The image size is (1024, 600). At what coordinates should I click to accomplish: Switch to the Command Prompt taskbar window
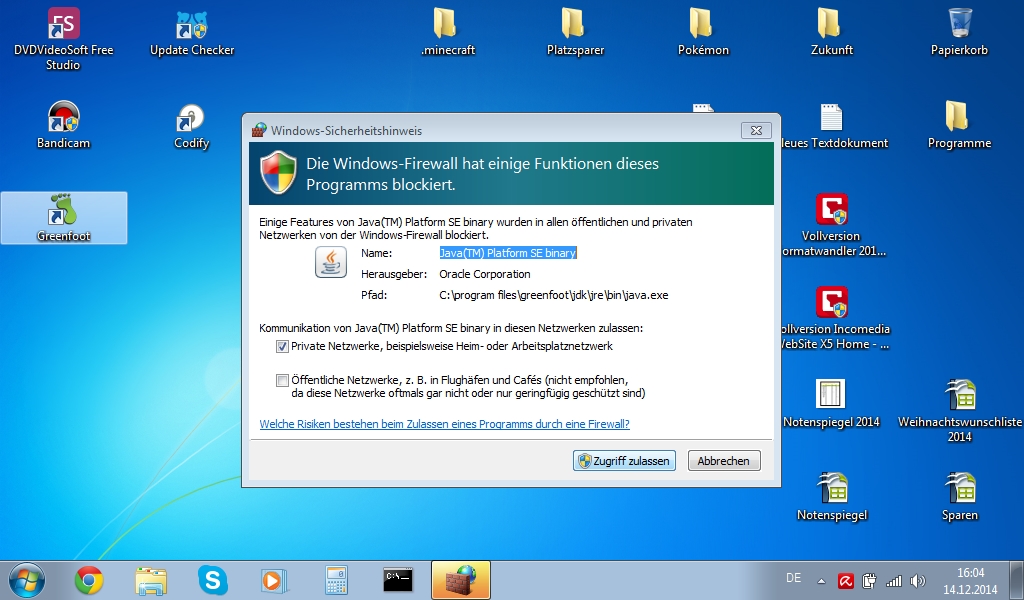pos(398,579)
